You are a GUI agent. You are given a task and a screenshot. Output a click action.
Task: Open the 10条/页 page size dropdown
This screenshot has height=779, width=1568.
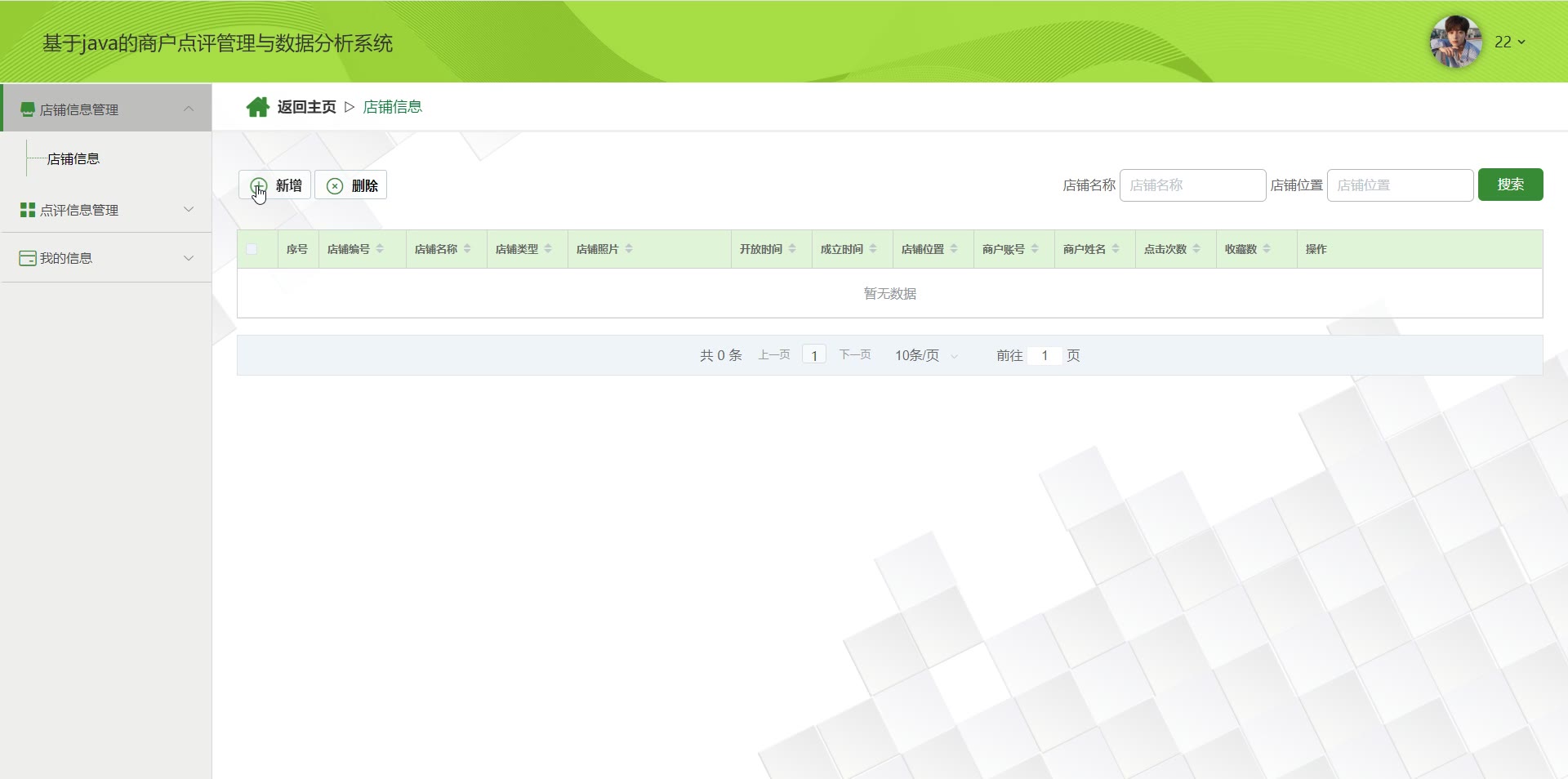[926, 355]
